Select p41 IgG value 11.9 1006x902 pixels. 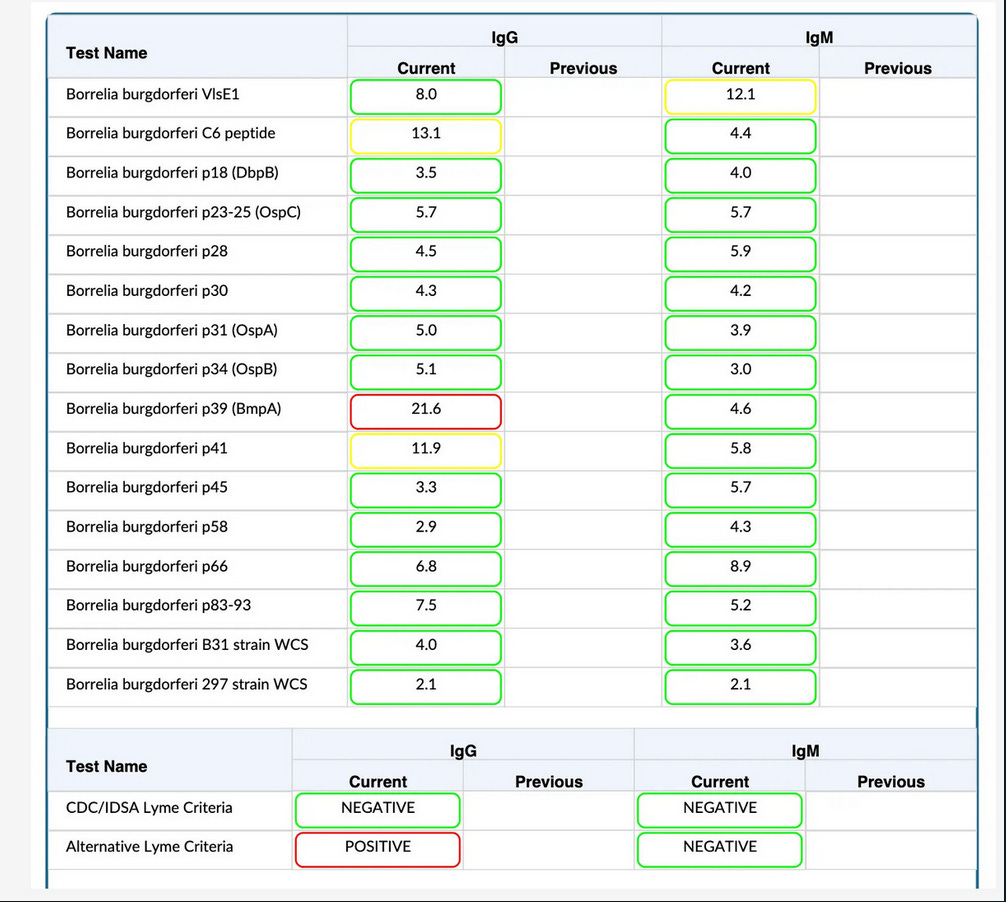click(x=426, y=451)
